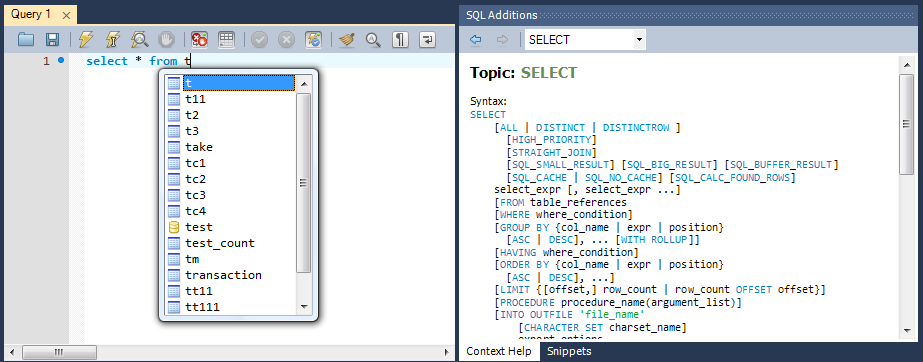Go forward in SQL Additions help
The width and height of the screenshot is (923, 362).
[x=502, y=40]
